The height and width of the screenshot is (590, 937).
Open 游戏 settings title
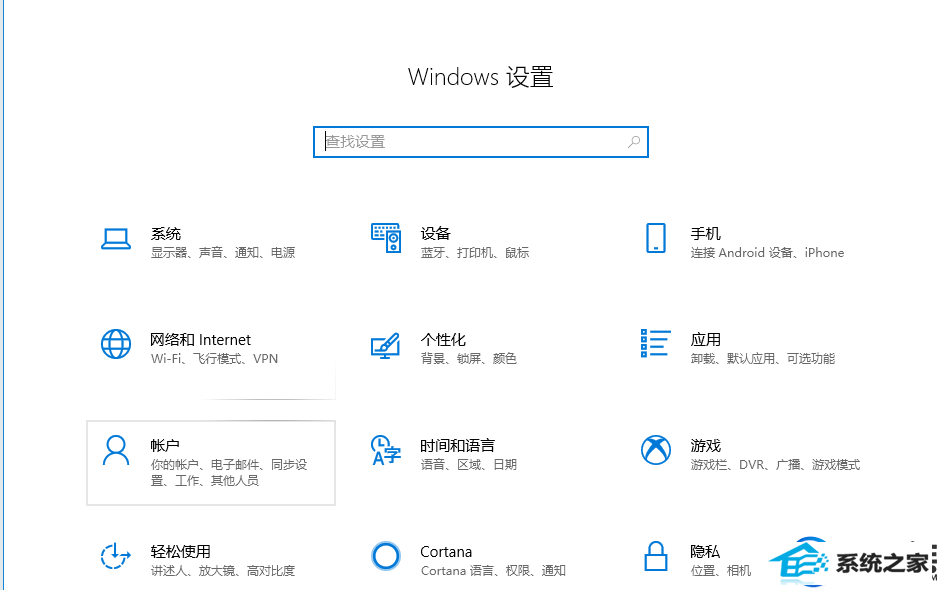[x=706, y=445]
